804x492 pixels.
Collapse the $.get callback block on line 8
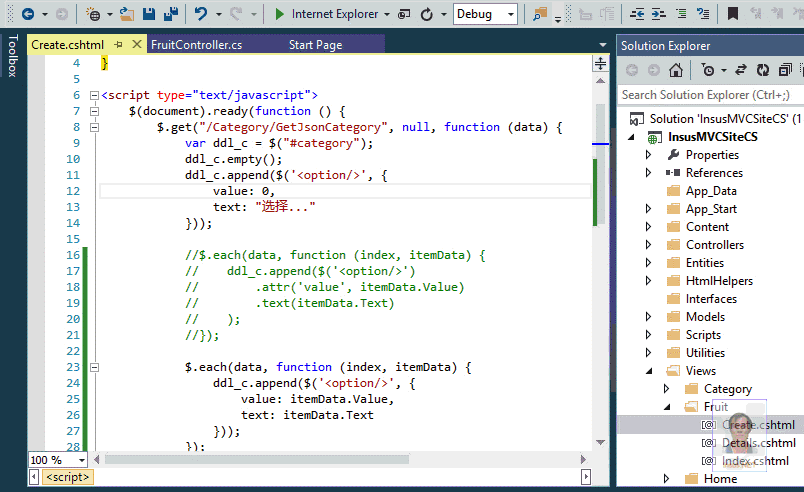point(94,127)
